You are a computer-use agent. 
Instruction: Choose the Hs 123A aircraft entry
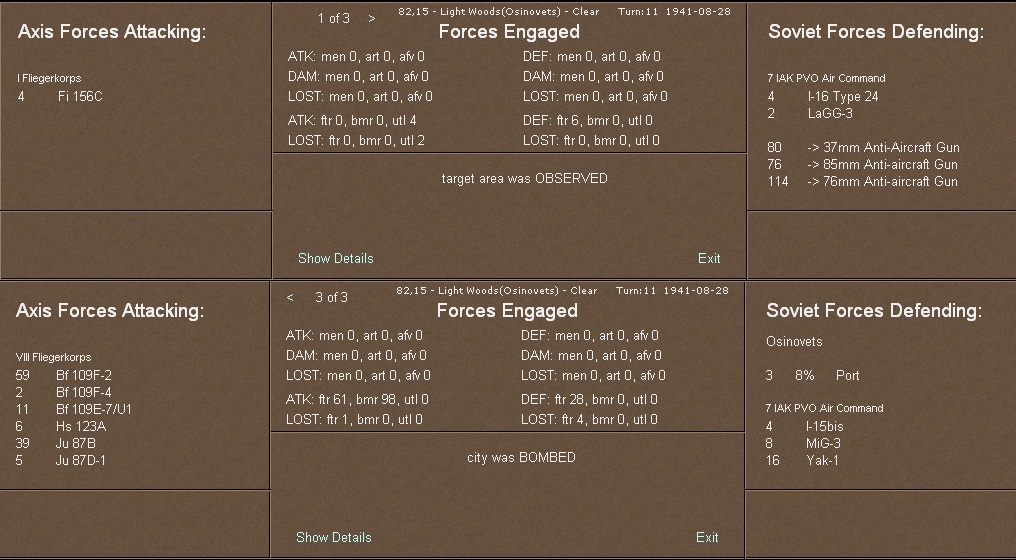pyautogui.click(x=81, y=426)
